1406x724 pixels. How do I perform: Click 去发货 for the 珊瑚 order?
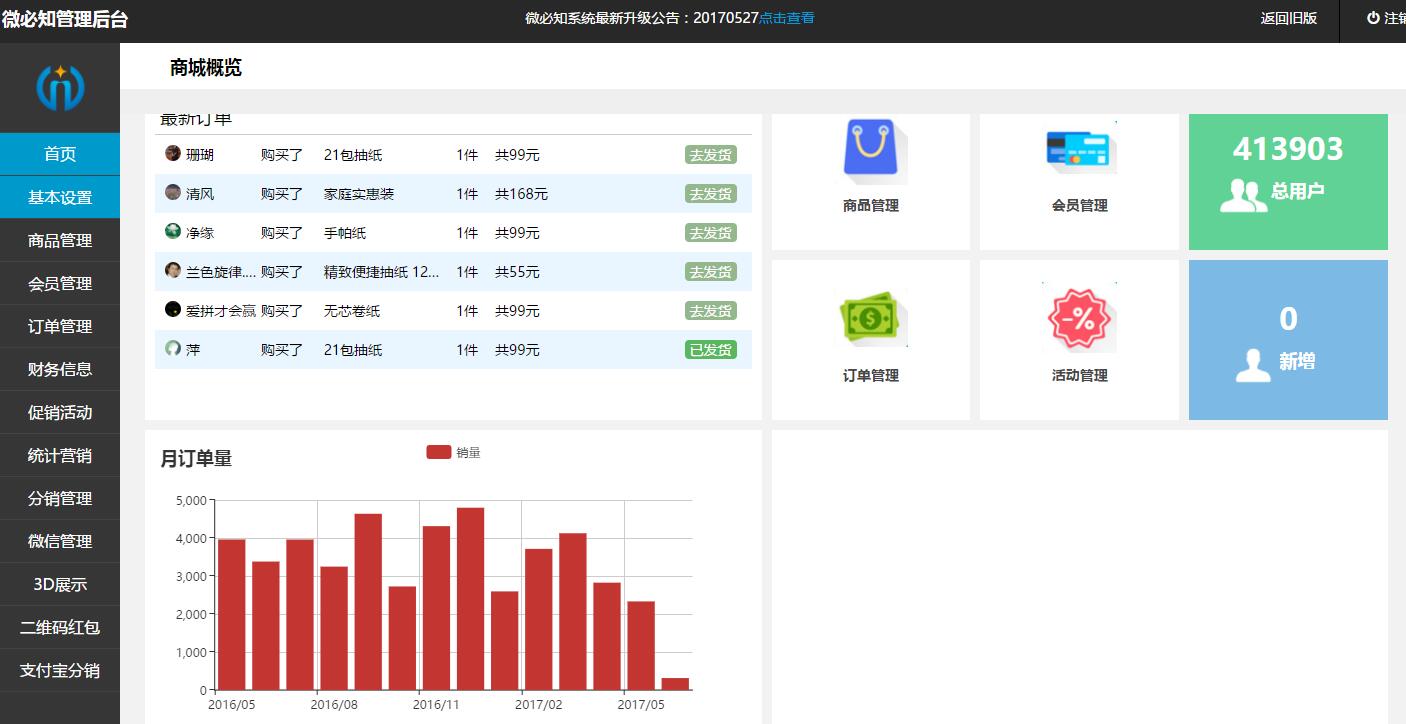710,155
